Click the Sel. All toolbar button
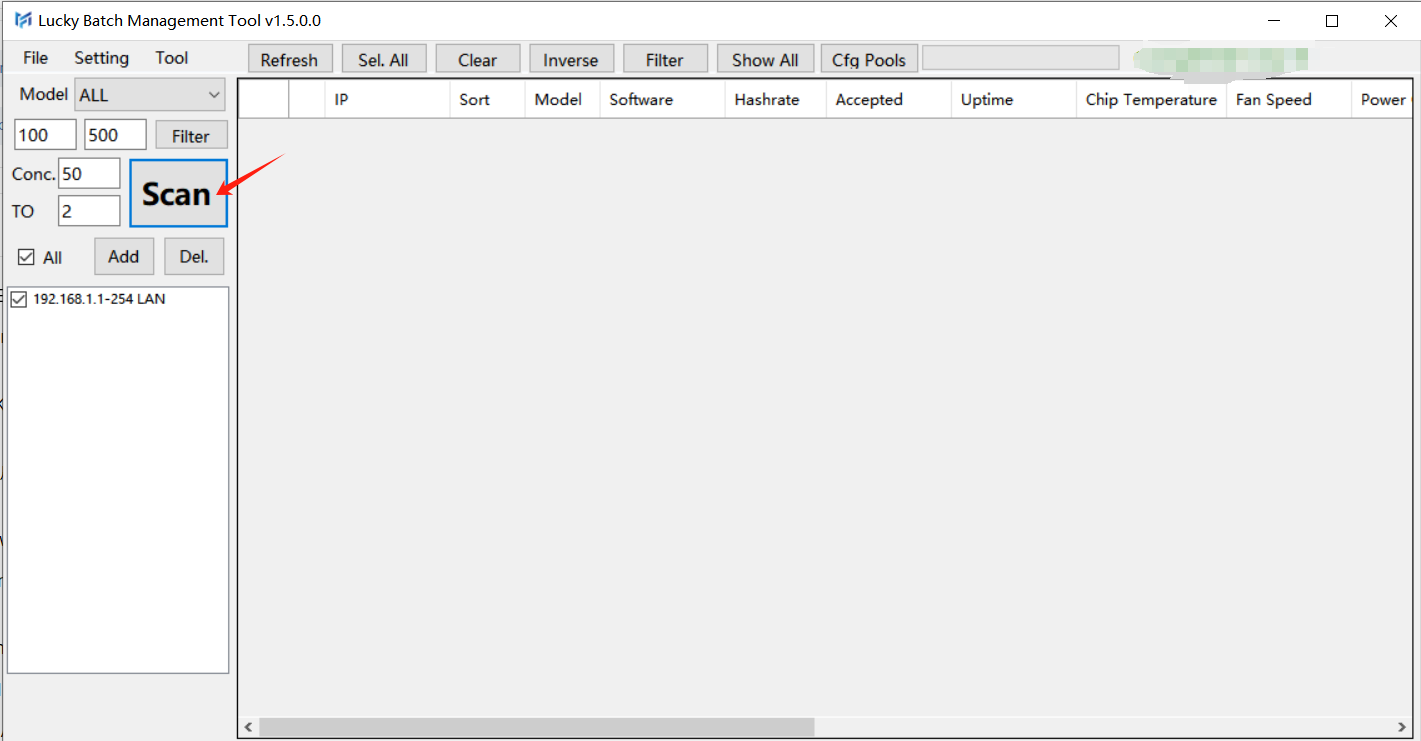Viewport: 1421px width, 741px height. pyautogui.click(x=383, y=60)
